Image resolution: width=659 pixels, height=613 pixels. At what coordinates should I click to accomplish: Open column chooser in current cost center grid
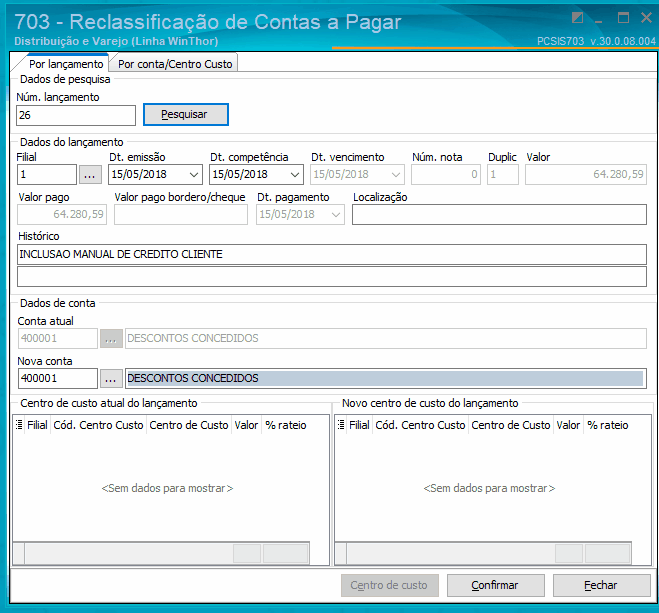pyautogui.click(x=19, y=425)
